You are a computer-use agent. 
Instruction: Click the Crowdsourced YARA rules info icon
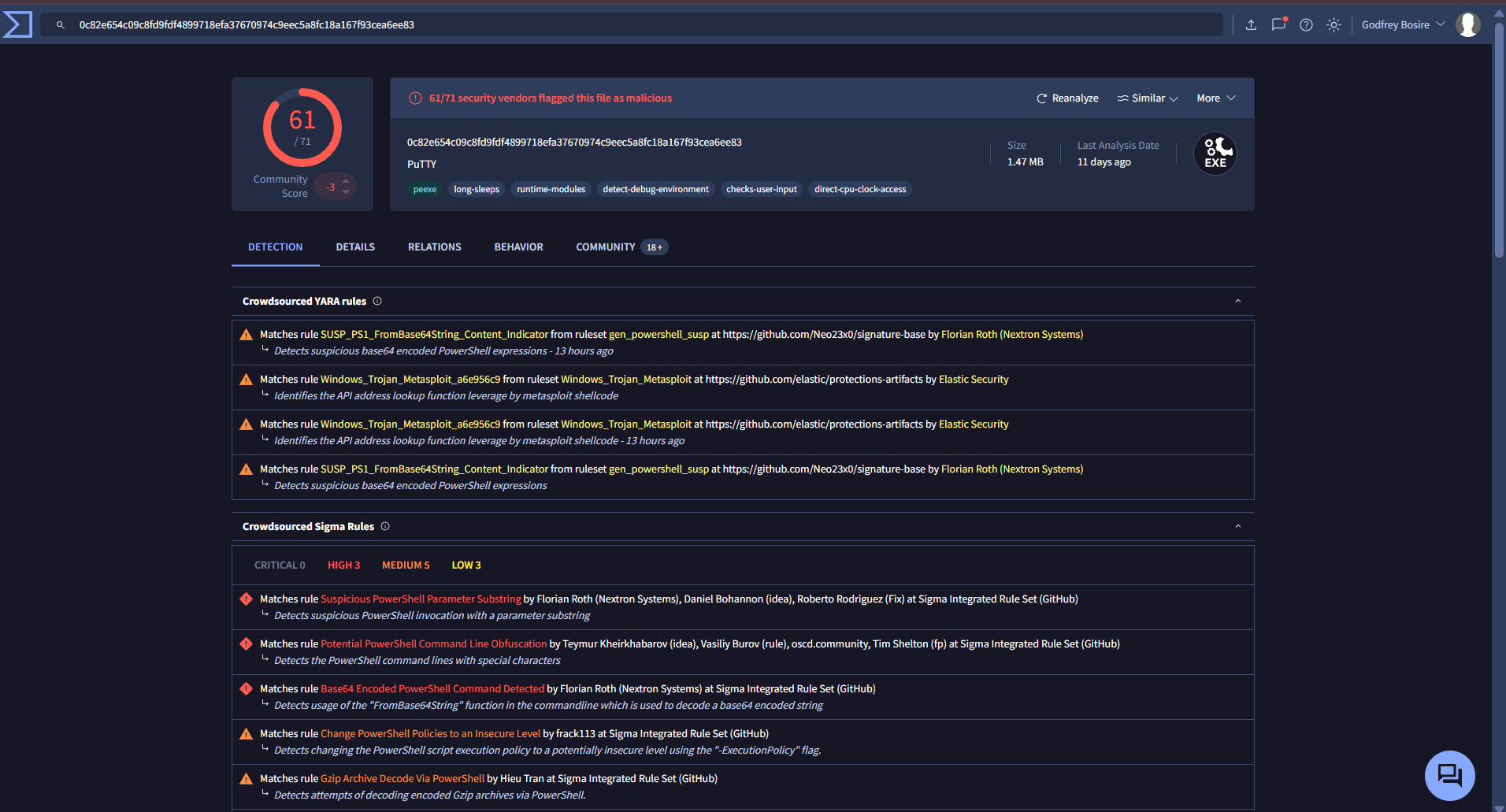[377, 301]
